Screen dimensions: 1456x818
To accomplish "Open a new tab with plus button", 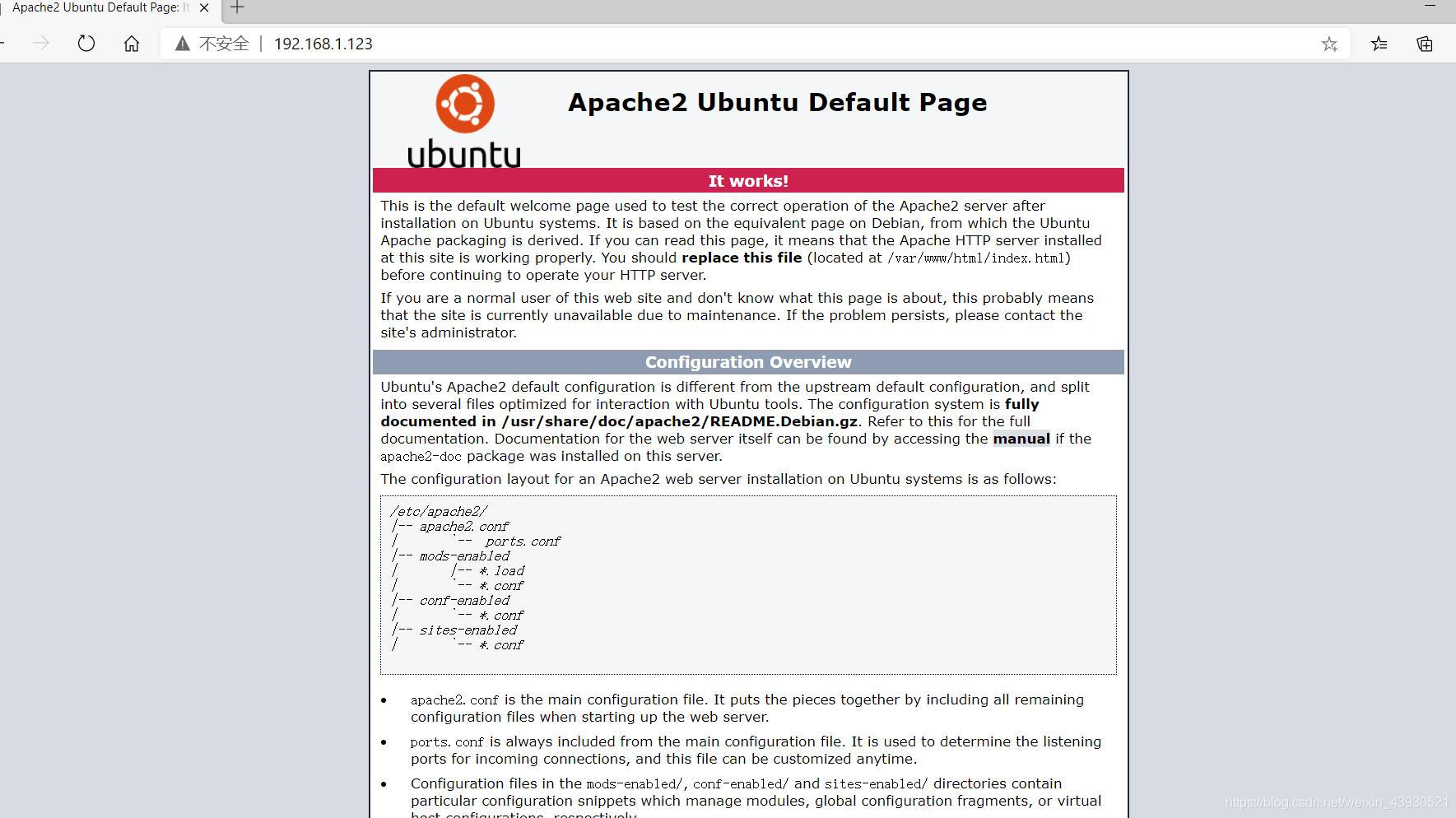I will pos(237,8).
